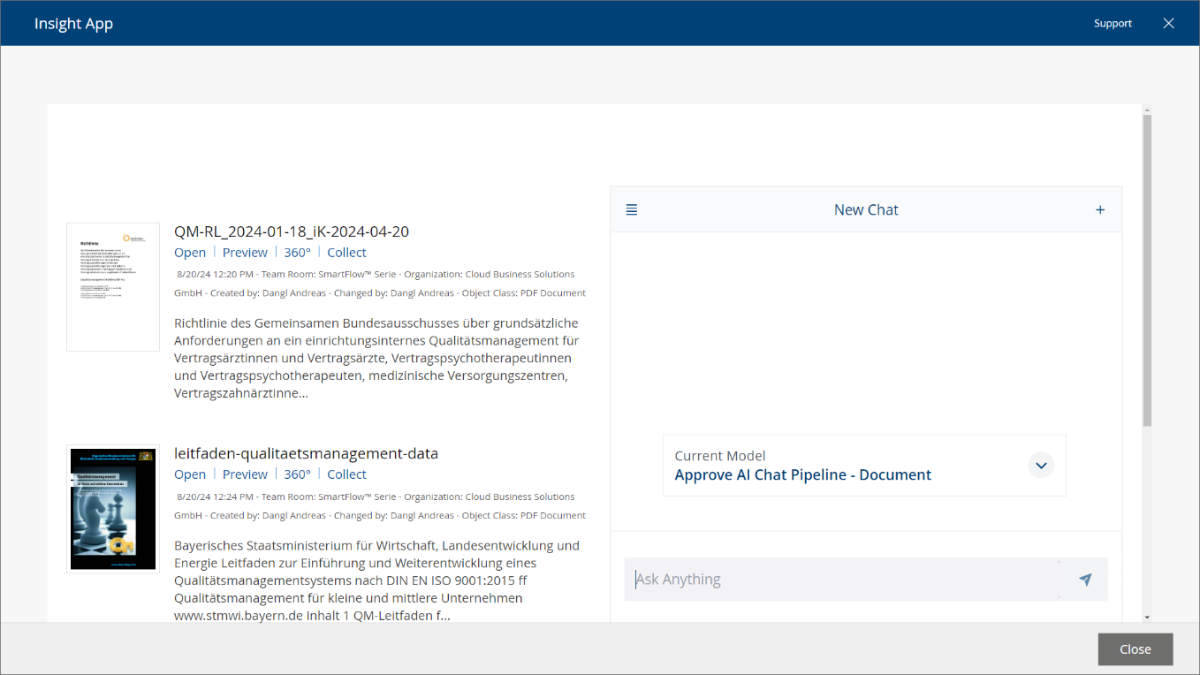Click the vertical scrollbar thumb

(x=1147, y=270)
